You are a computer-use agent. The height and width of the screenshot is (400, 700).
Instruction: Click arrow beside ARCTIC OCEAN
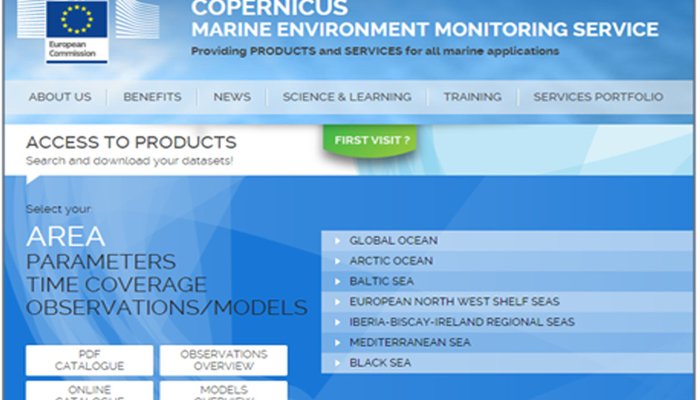338,261
